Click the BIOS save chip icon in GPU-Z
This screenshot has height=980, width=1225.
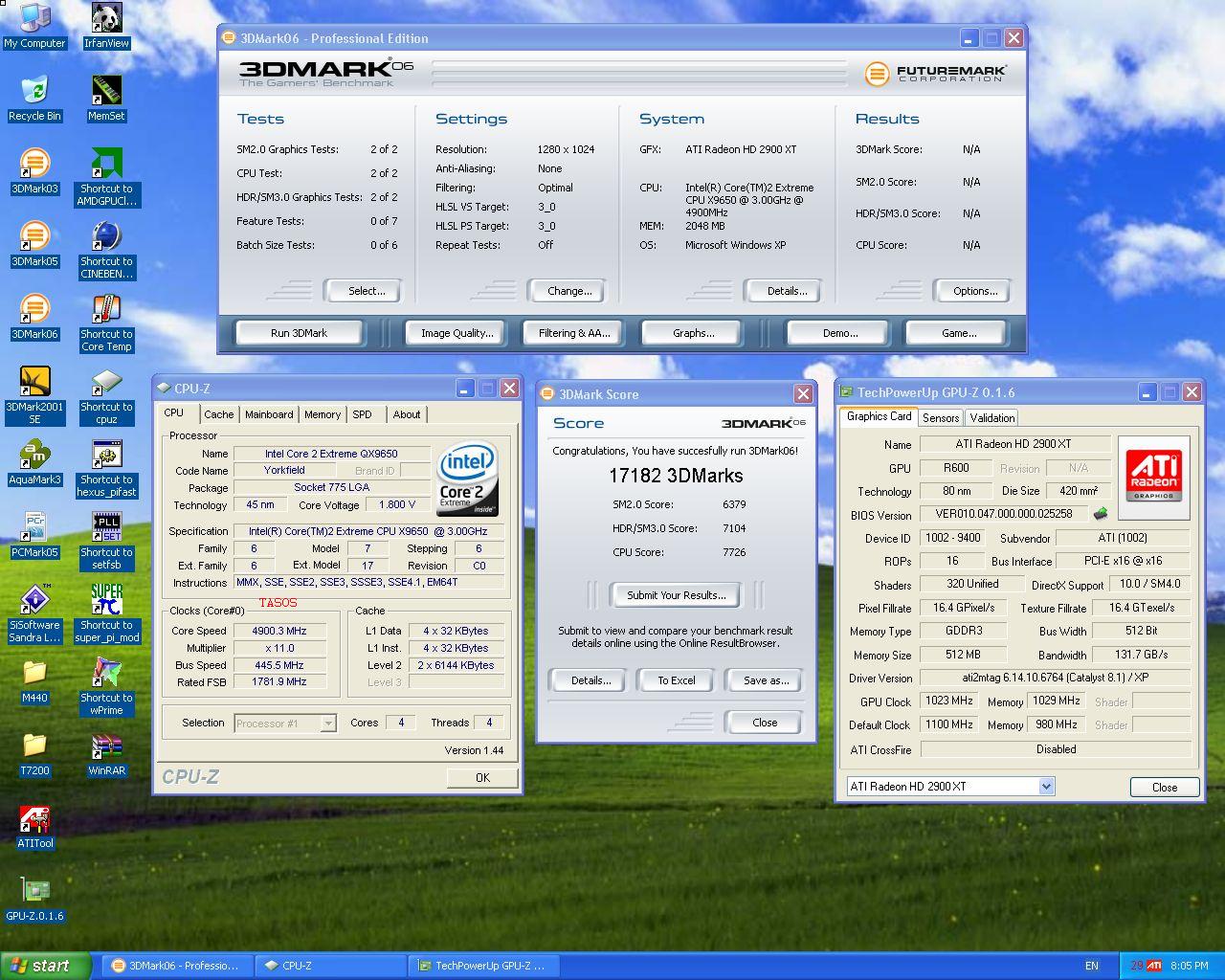[1101, 514]
